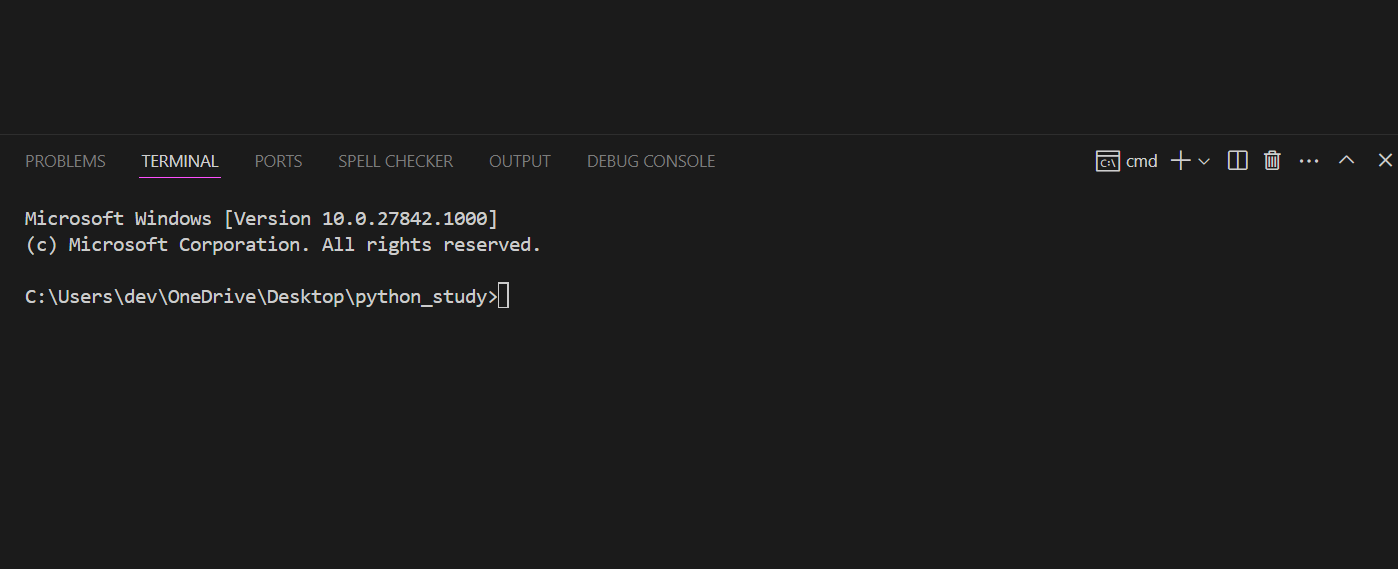Click the empty editor area above the panel
Viewport: 1398px width, 569px height.
(699, 66)
